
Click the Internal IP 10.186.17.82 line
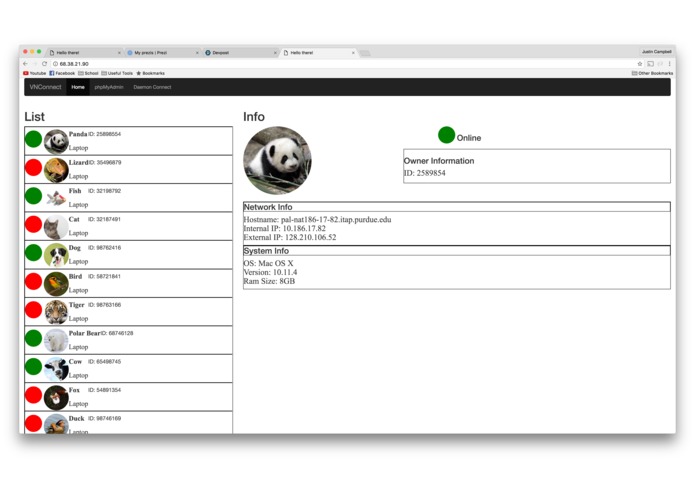[x=285, y=228]
